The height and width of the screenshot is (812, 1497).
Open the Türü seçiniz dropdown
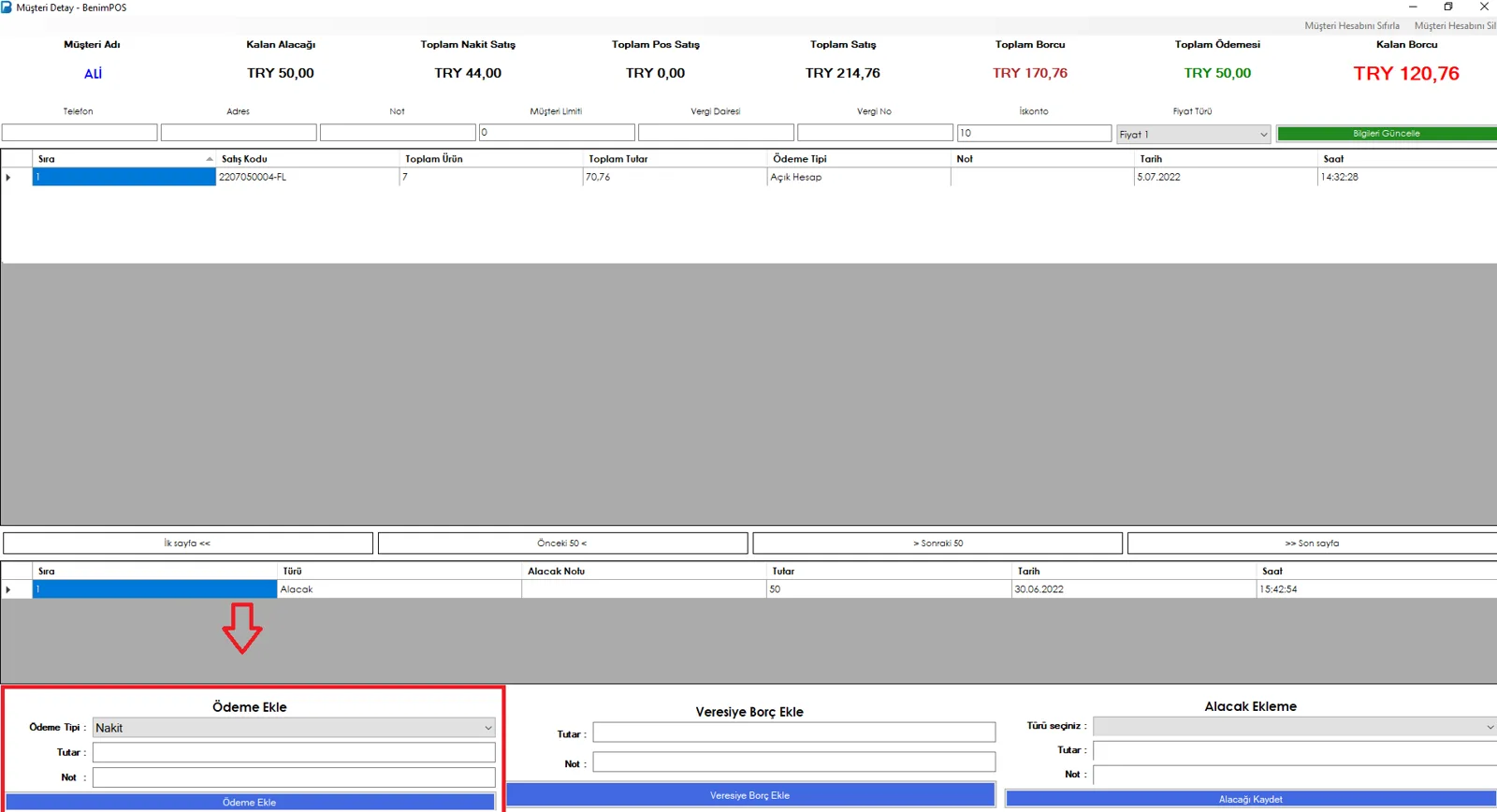point(1295,727)
